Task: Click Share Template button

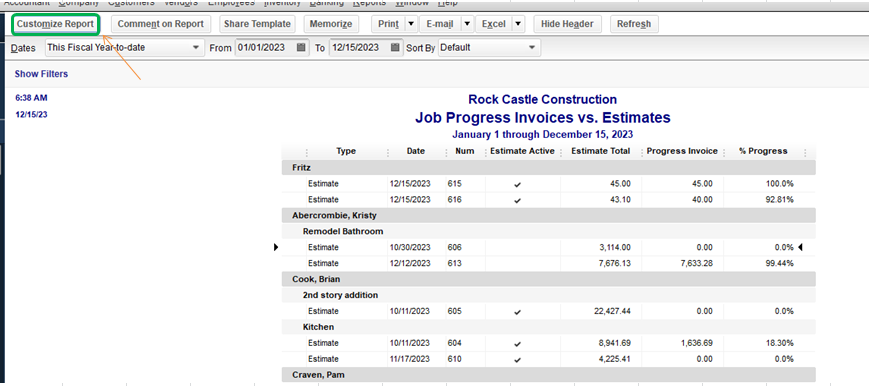Action: point(257,24)
